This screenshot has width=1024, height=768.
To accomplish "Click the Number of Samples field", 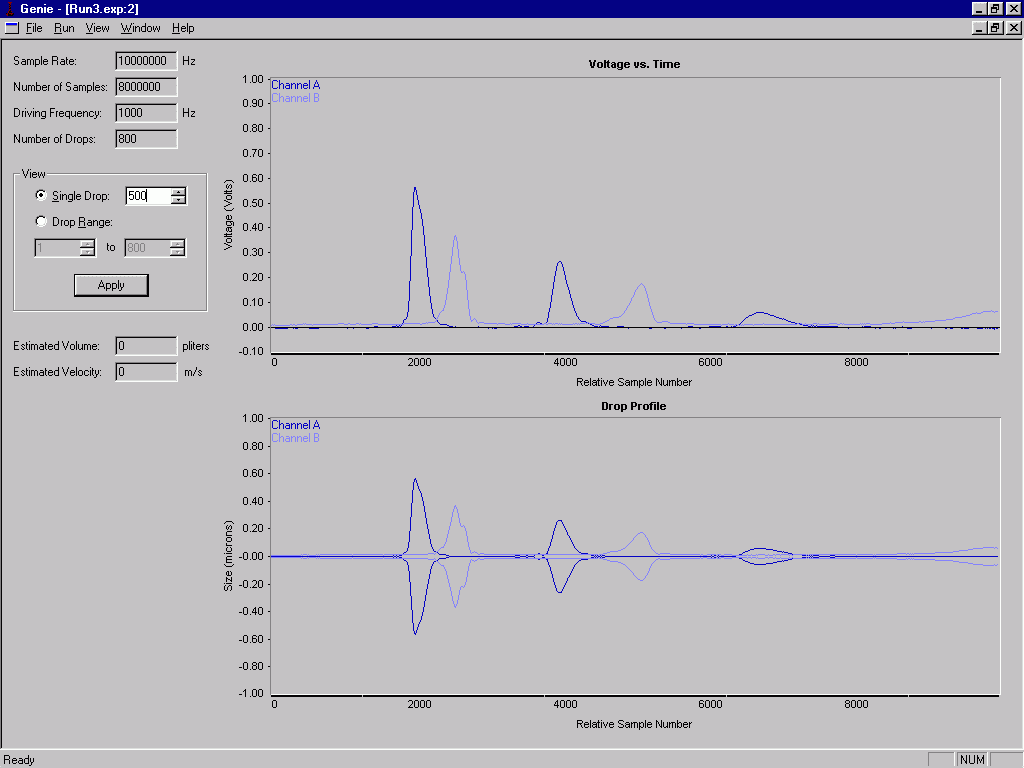I will (146, 87).
